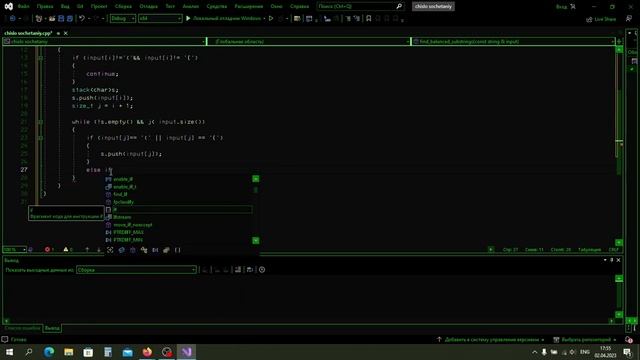Click the bookmark toolbar icon
This screenshot has width=640, height=360.
pos(369,18)
